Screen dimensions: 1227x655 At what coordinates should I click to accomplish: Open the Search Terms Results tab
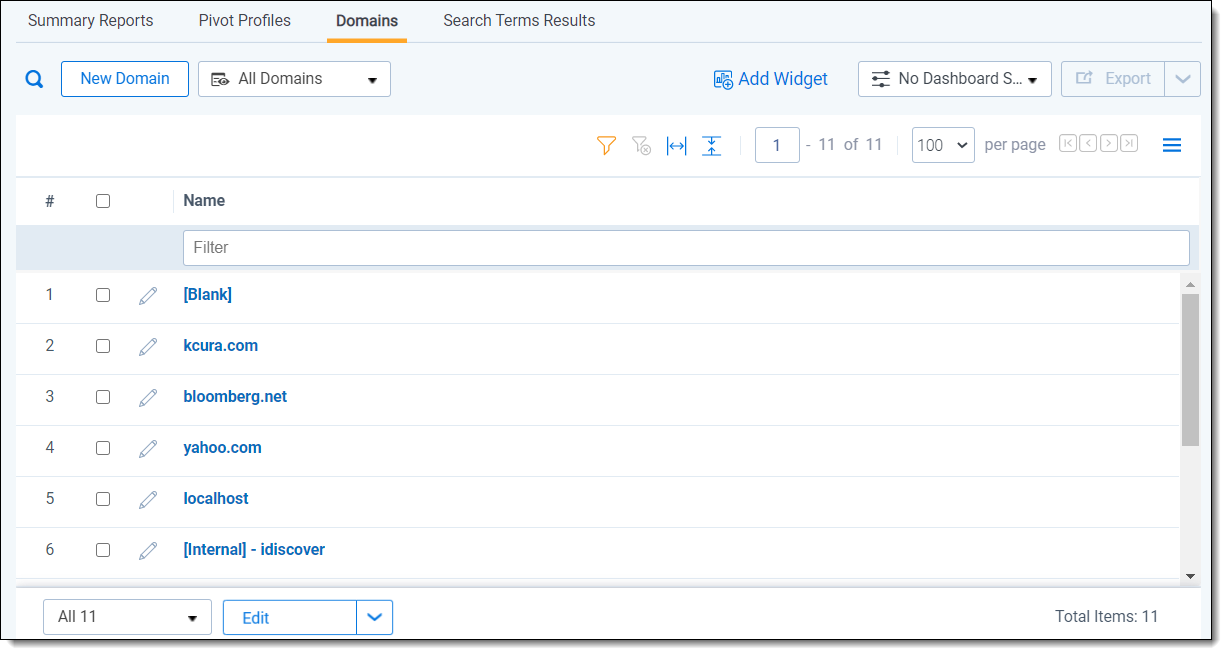pos(519,20)
